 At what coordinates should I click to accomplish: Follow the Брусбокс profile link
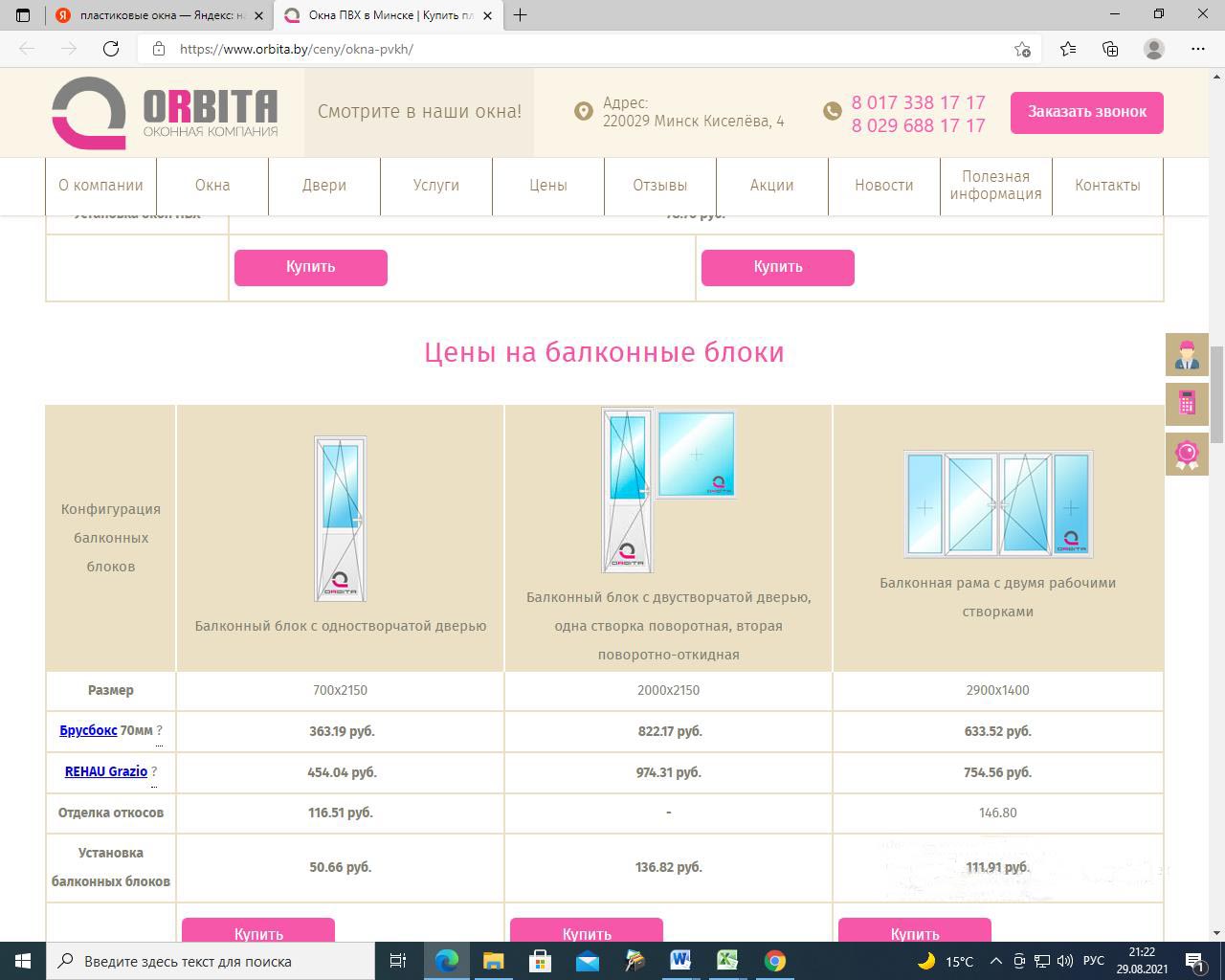[88, 730]
